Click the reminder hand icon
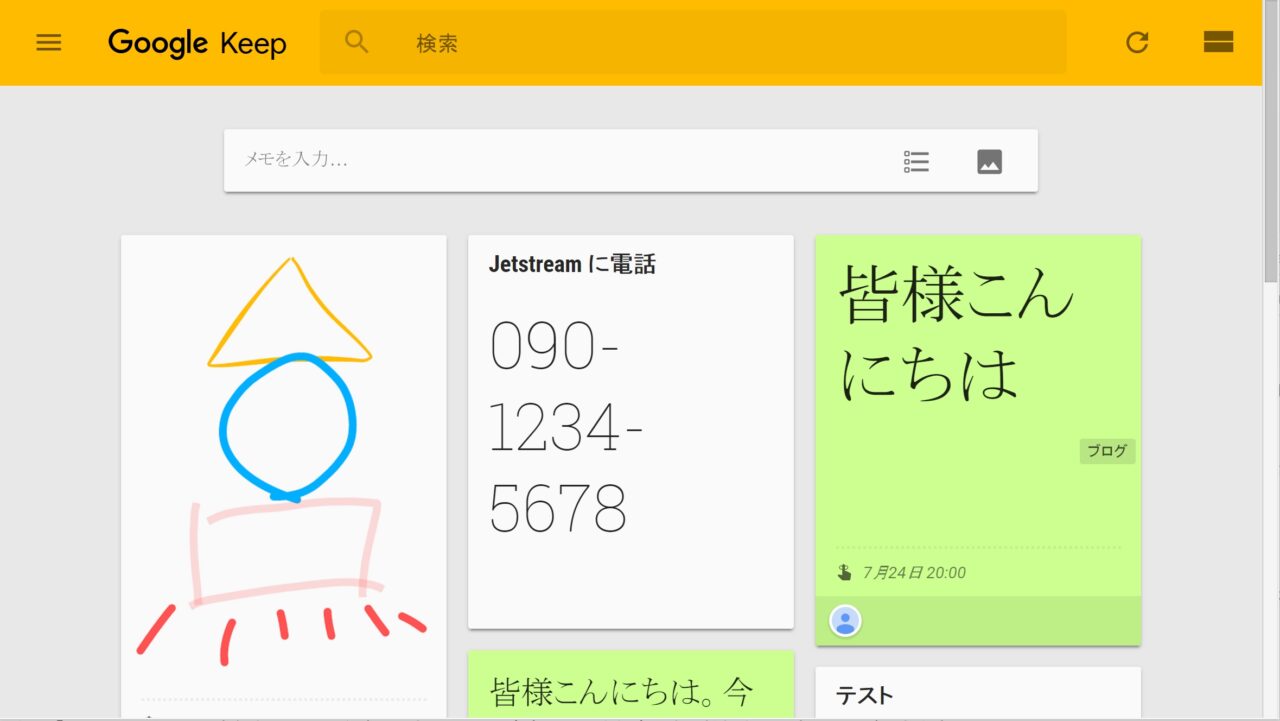 [x=845, y=573]
